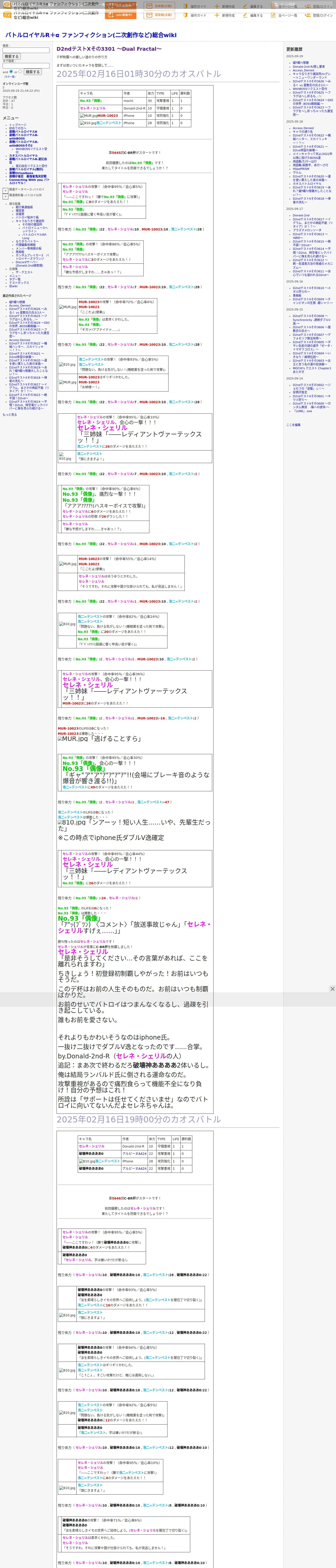
Task: Click the タグ検索 input field
Action: coord(26,66)
